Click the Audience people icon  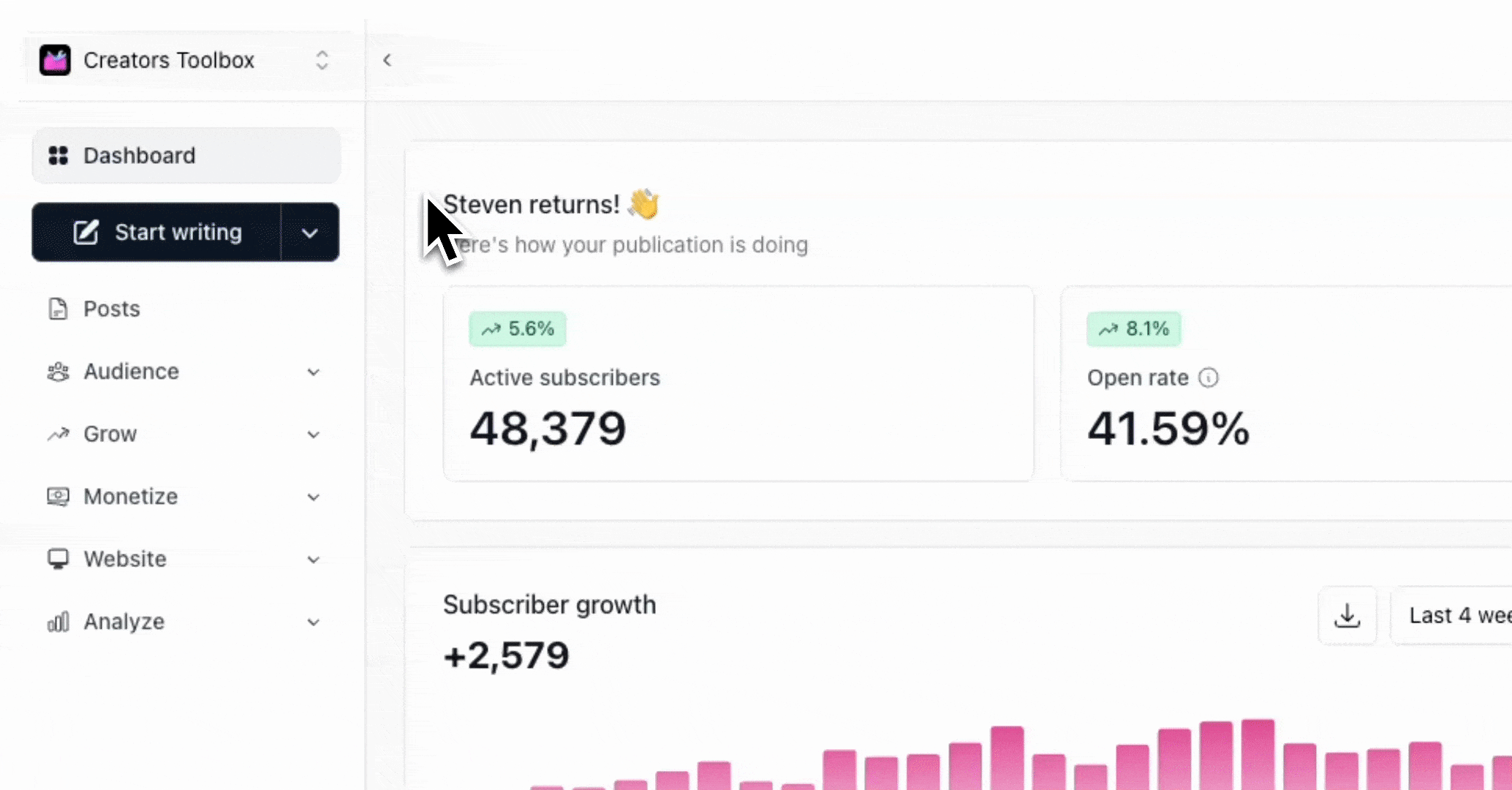tap(58, 372)
